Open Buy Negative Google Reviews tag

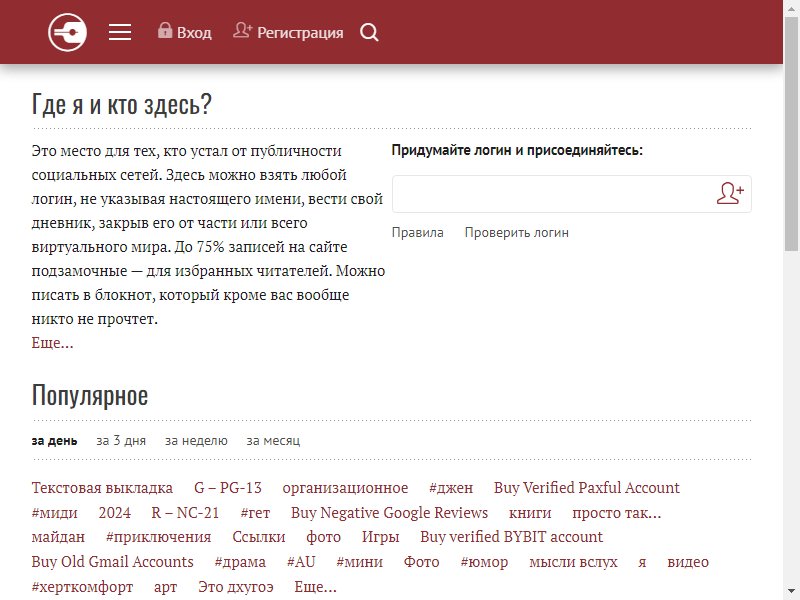(389, 513)
